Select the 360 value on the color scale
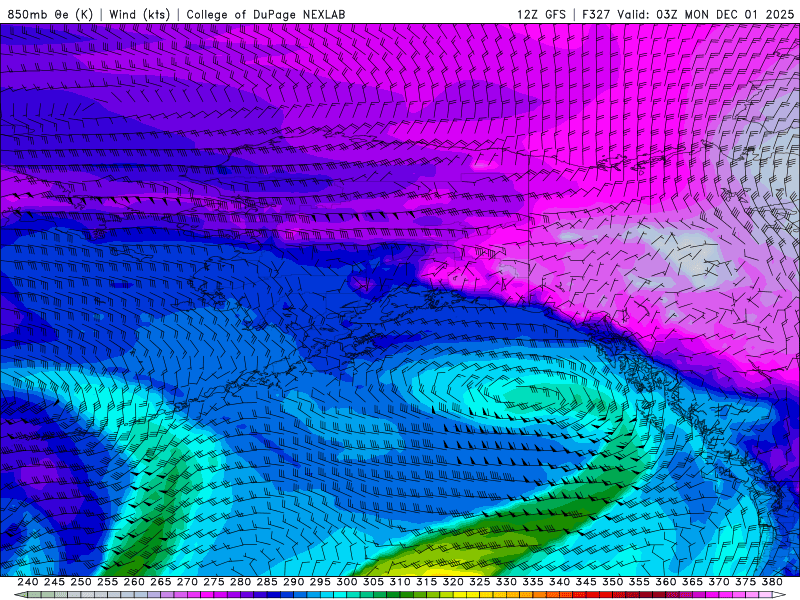Image resolution: width=800 pixels, height=600 pixels. coord(666,582)
